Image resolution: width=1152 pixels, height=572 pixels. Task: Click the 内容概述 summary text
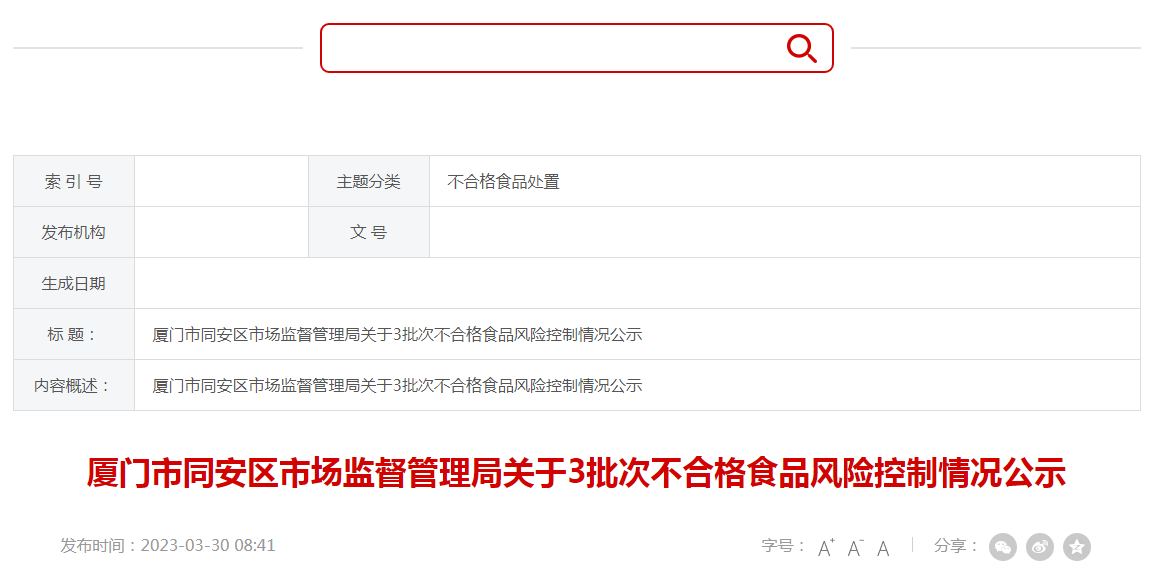click(397, 385)
